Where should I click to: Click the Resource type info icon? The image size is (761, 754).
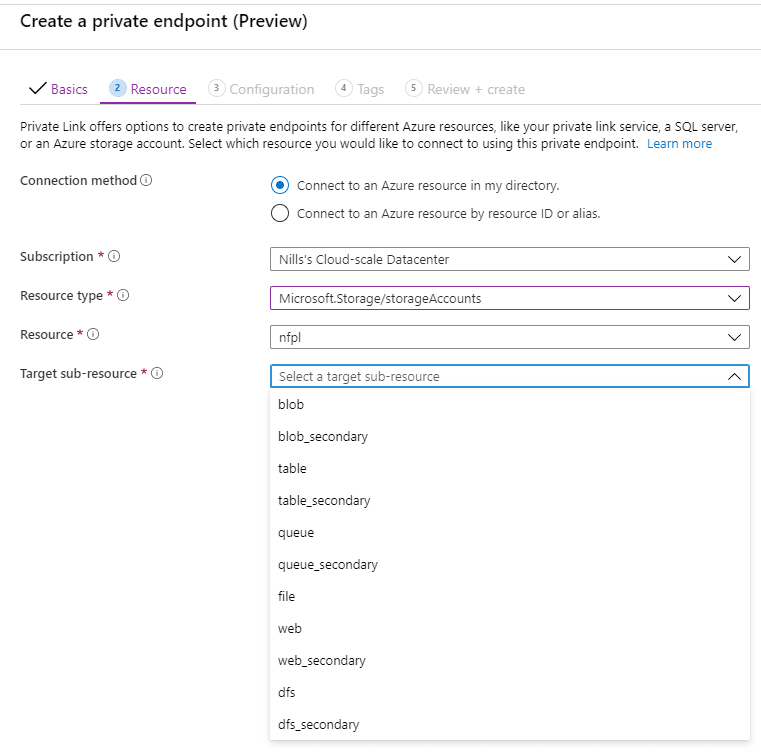pos(123,295)
